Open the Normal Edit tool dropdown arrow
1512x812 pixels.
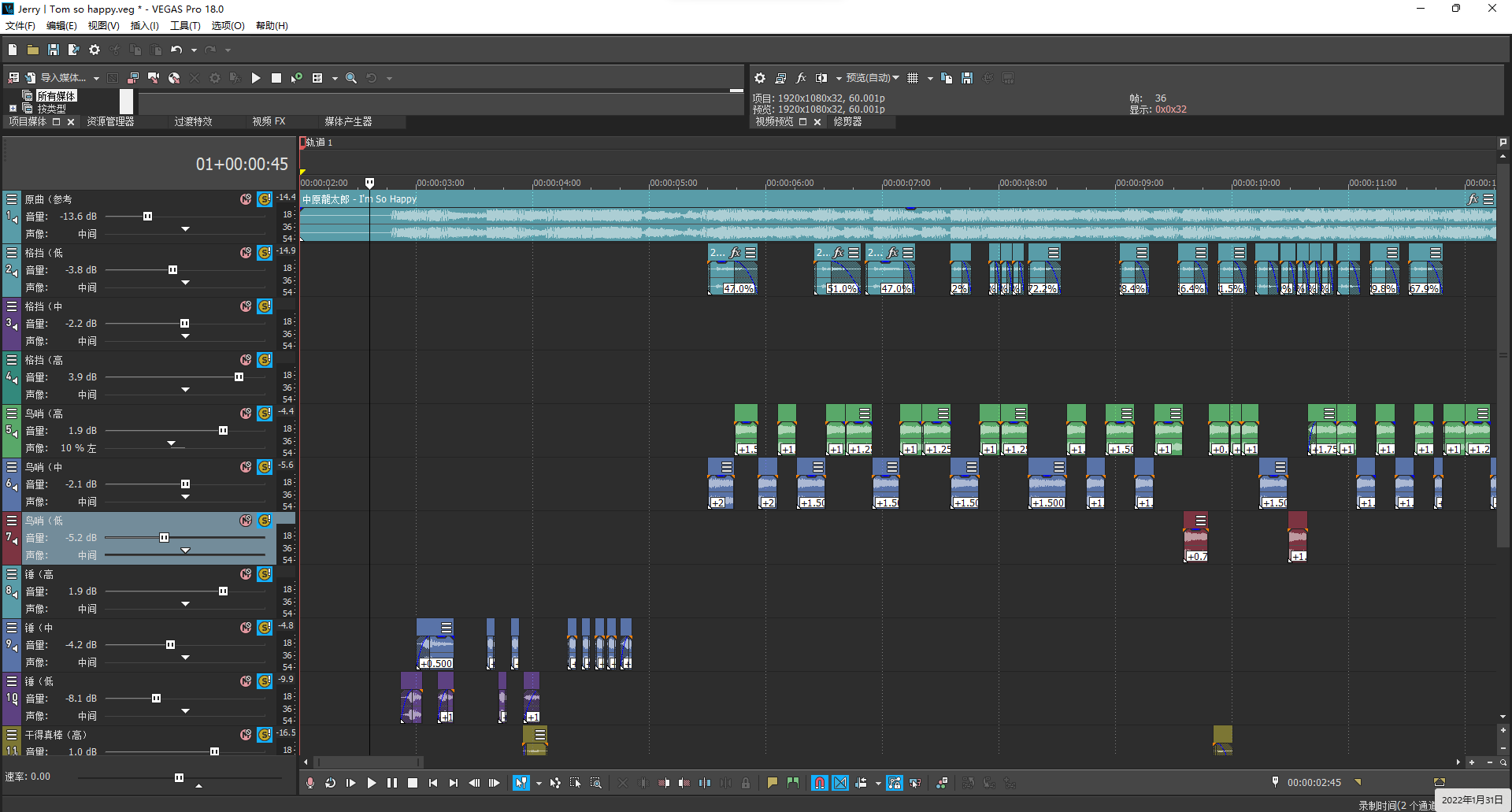[539, 783]
